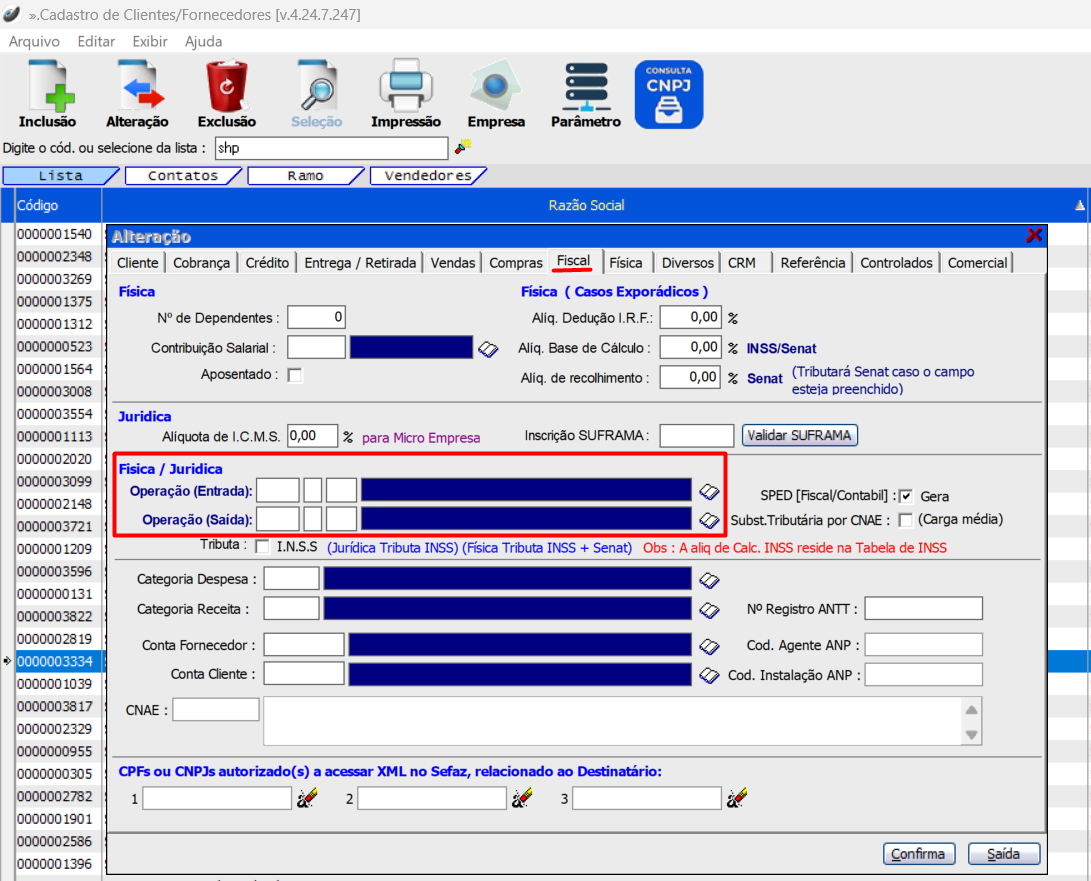Enable Tributa I.N.S.S checkbox
Screen dimensions: 1091x881
click(262, 547)
